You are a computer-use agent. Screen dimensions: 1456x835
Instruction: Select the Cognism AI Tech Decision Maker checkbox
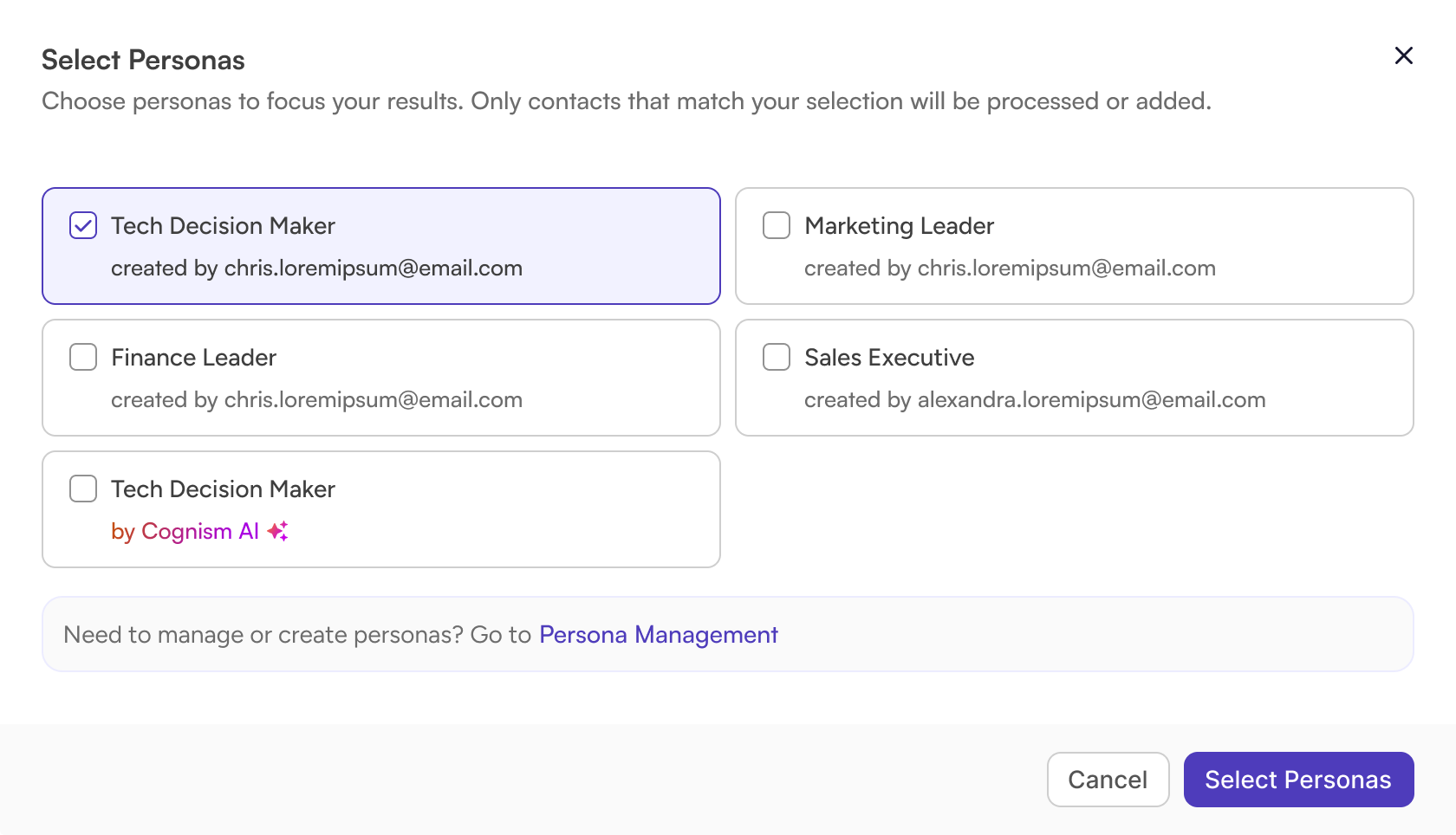(x=83, y=489)
